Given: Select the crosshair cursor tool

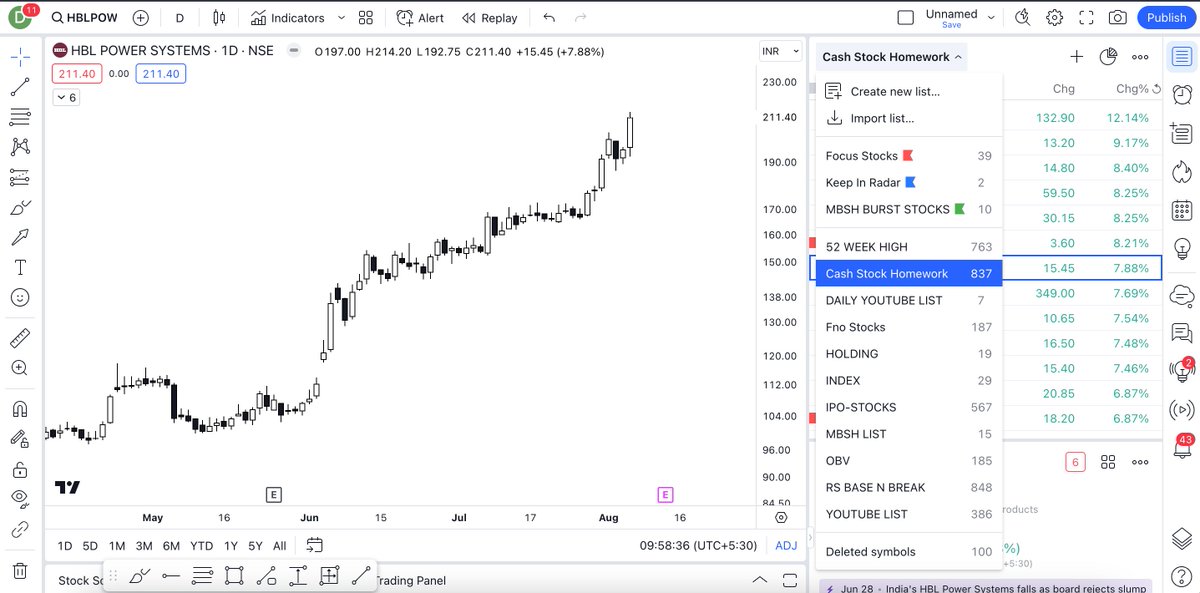Looking at the screenshot, I should (20, 58).
